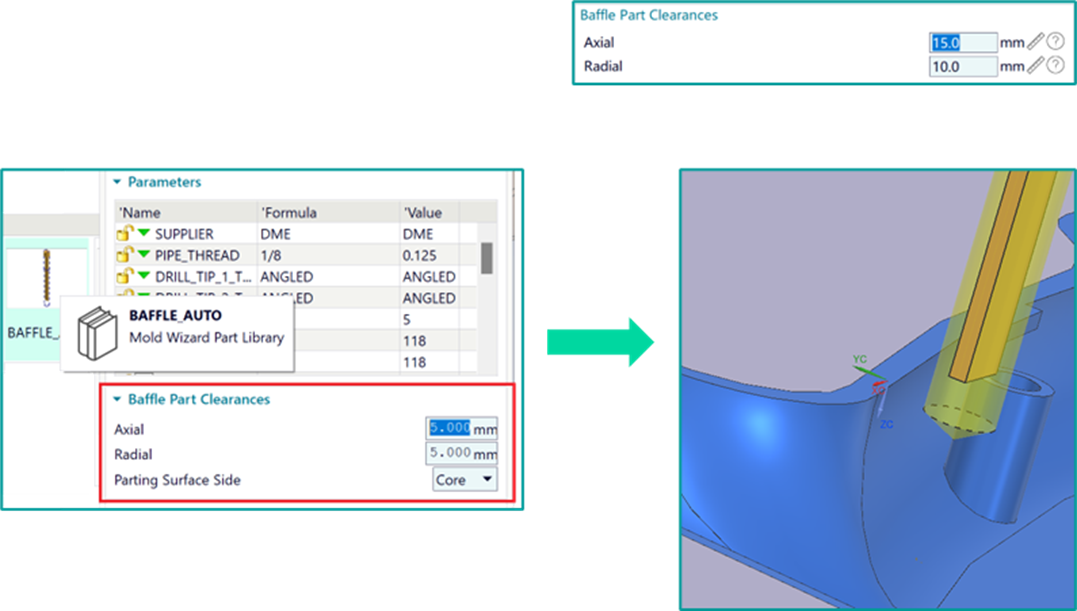Screen dimensions: 1077x611
Task: Click the 'Formula column header
Action: click(288, 212)
